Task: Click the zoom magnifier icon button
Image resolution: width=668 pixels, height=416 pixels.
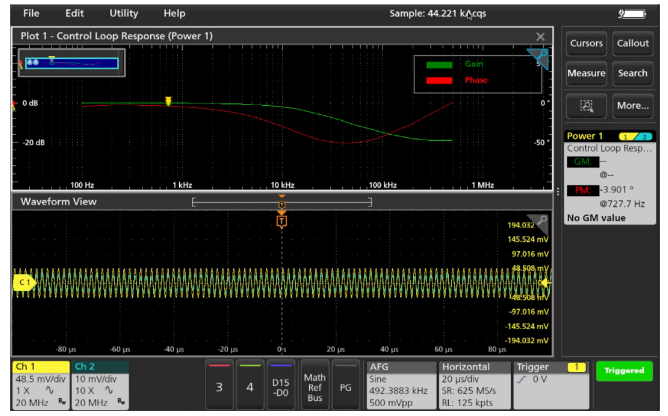Action: [x=586, y=106]
